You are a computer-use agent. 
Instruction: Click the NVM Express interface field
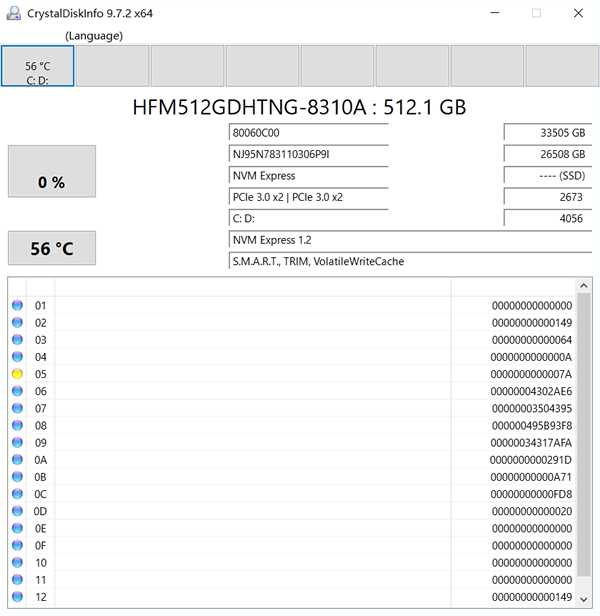point(308,176)
